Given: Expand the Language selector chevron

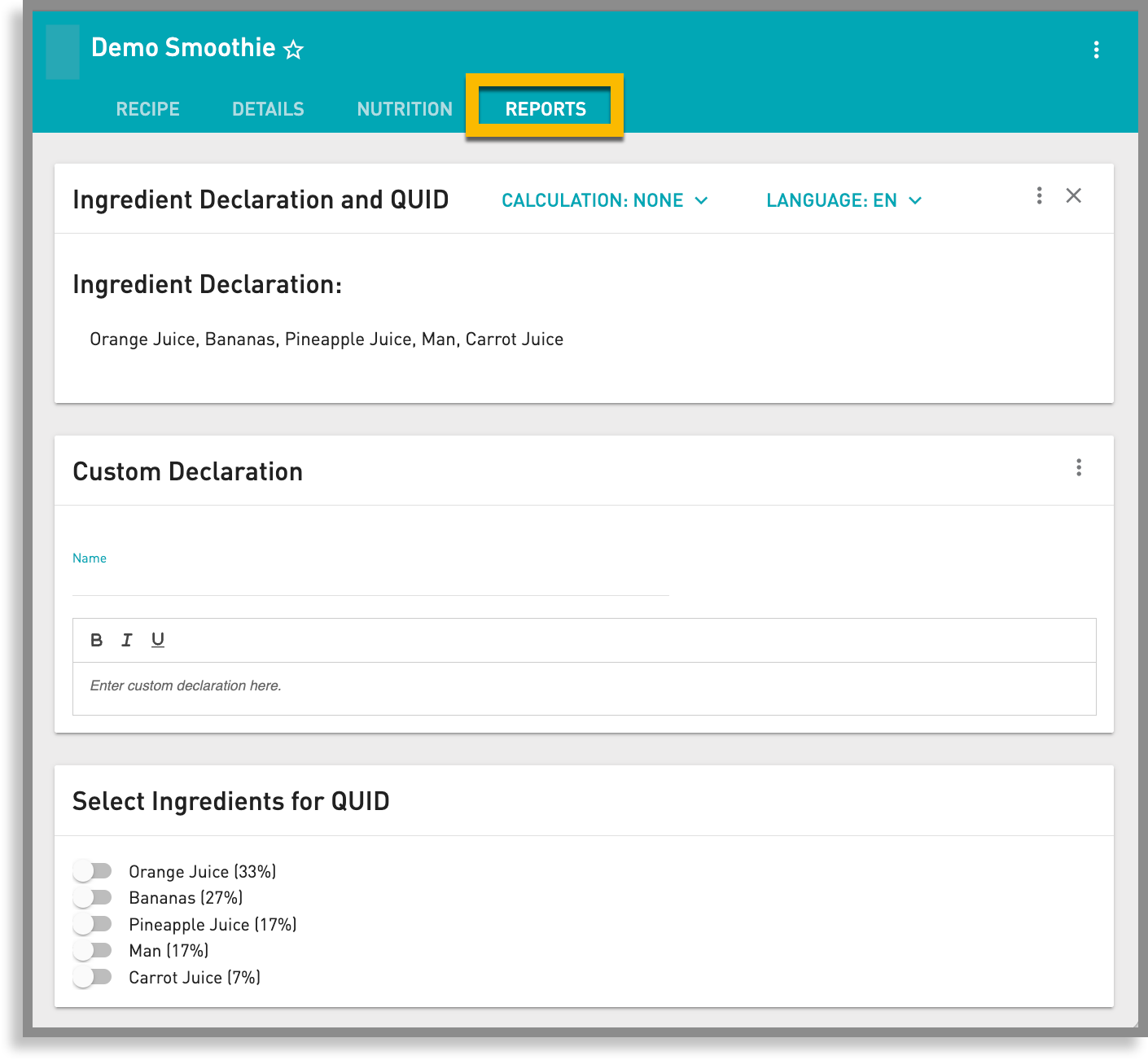Looking at the screenshot, I should coord(915,200).
